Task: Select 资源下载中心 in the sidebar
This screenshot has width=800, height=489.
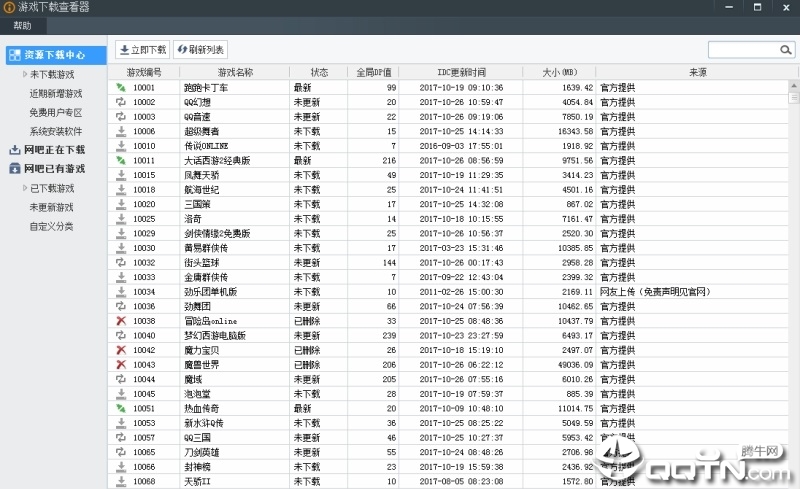Action: (56, 55)
